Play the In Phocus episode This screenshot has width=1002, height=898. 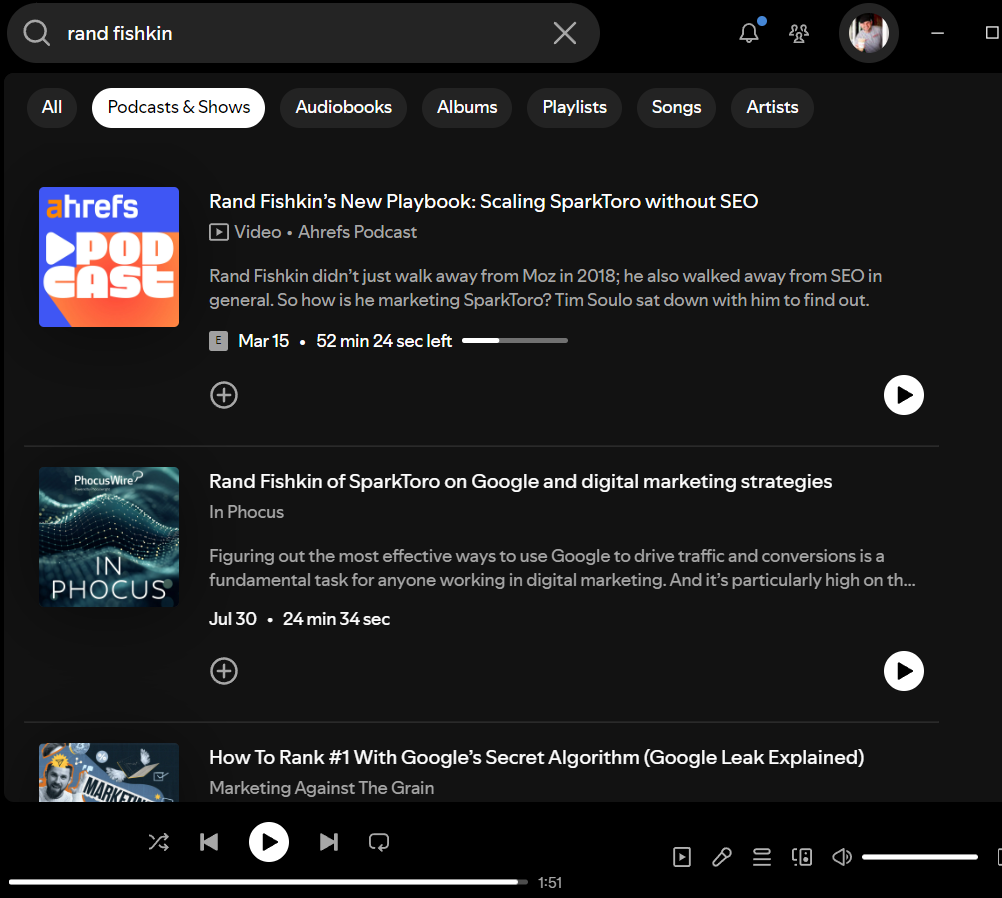(904, 671)
